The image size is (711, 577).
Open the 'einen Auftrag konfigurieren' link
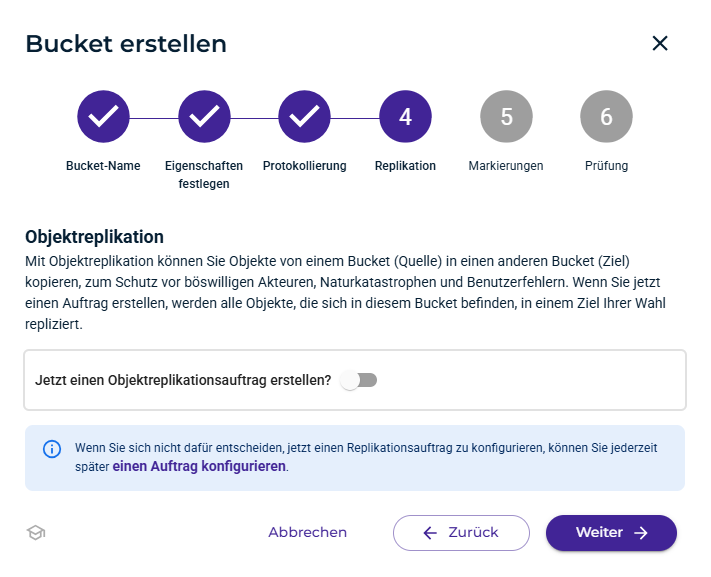(x=199, y=467)
